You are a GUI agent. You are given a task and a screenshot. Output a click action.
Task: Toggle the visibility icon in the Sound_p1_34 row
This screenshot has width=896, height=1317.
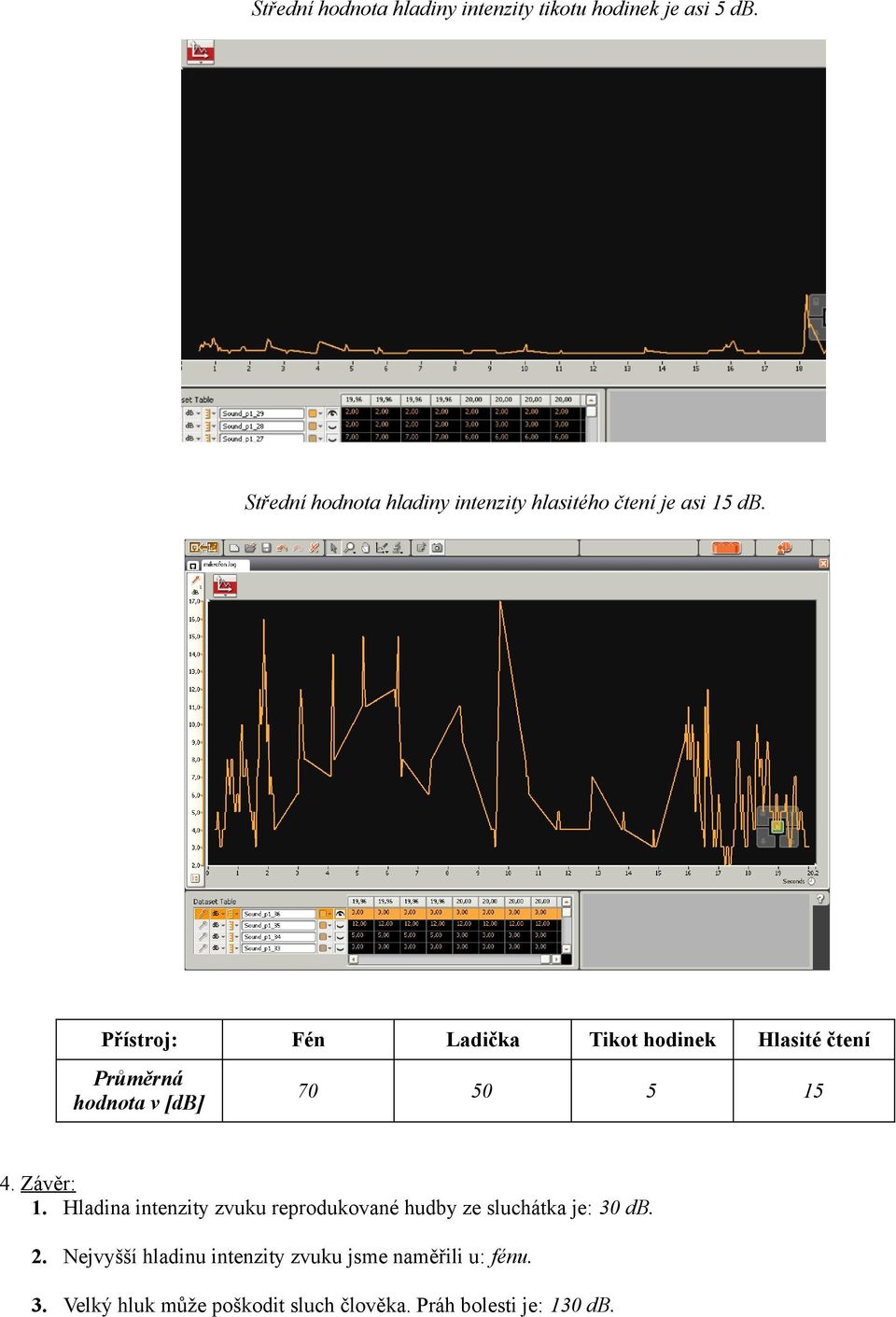click(x=341, y=936)
